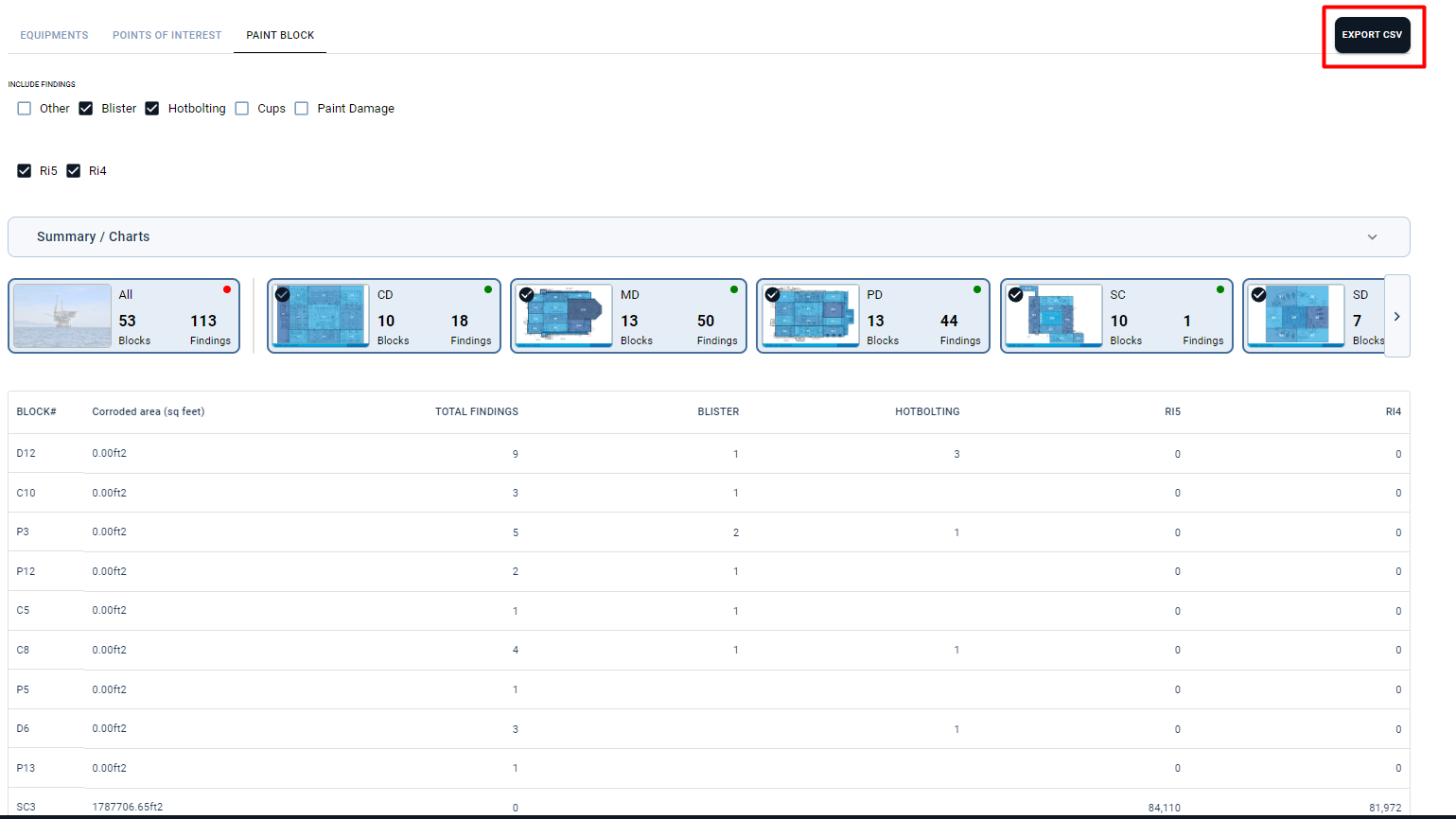Open block D12 row

tap(26, 454)
